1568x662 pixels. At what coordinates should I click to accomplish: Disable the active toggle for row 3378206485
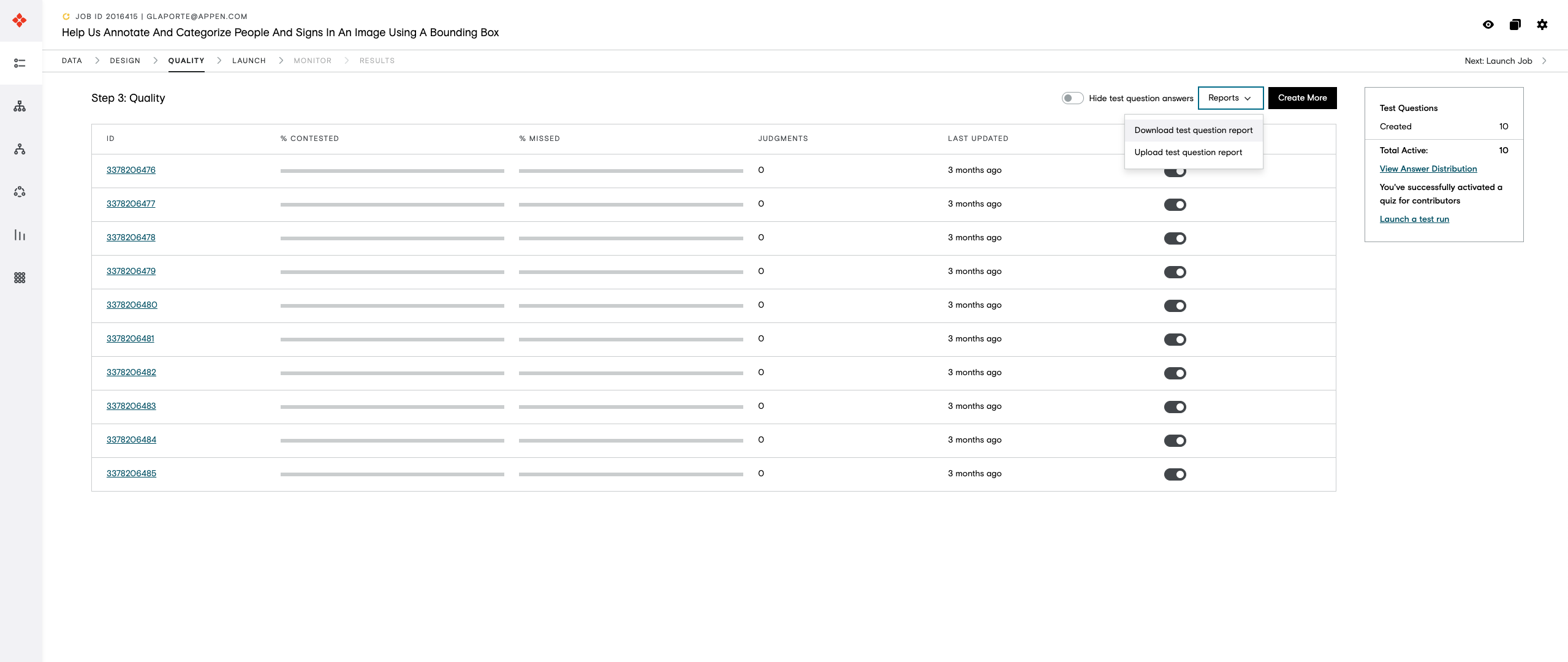point(1175,474)
